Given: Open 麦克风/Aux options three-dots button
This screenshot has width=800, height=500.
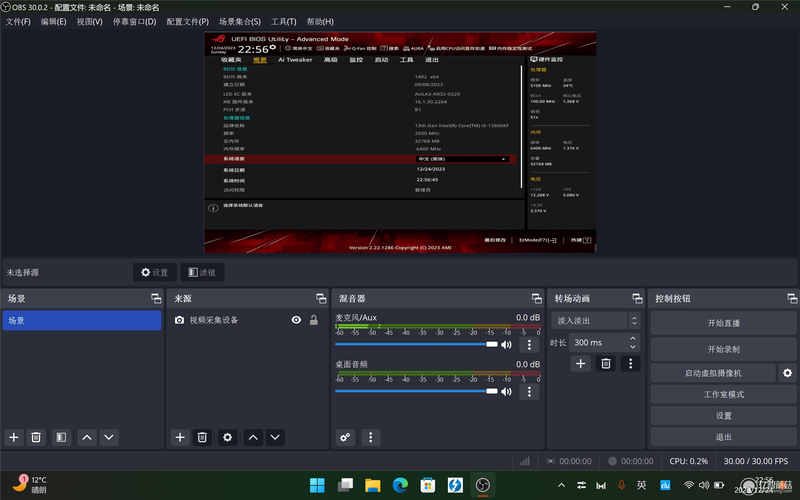Looking at the screenshot, I should 529,344.
